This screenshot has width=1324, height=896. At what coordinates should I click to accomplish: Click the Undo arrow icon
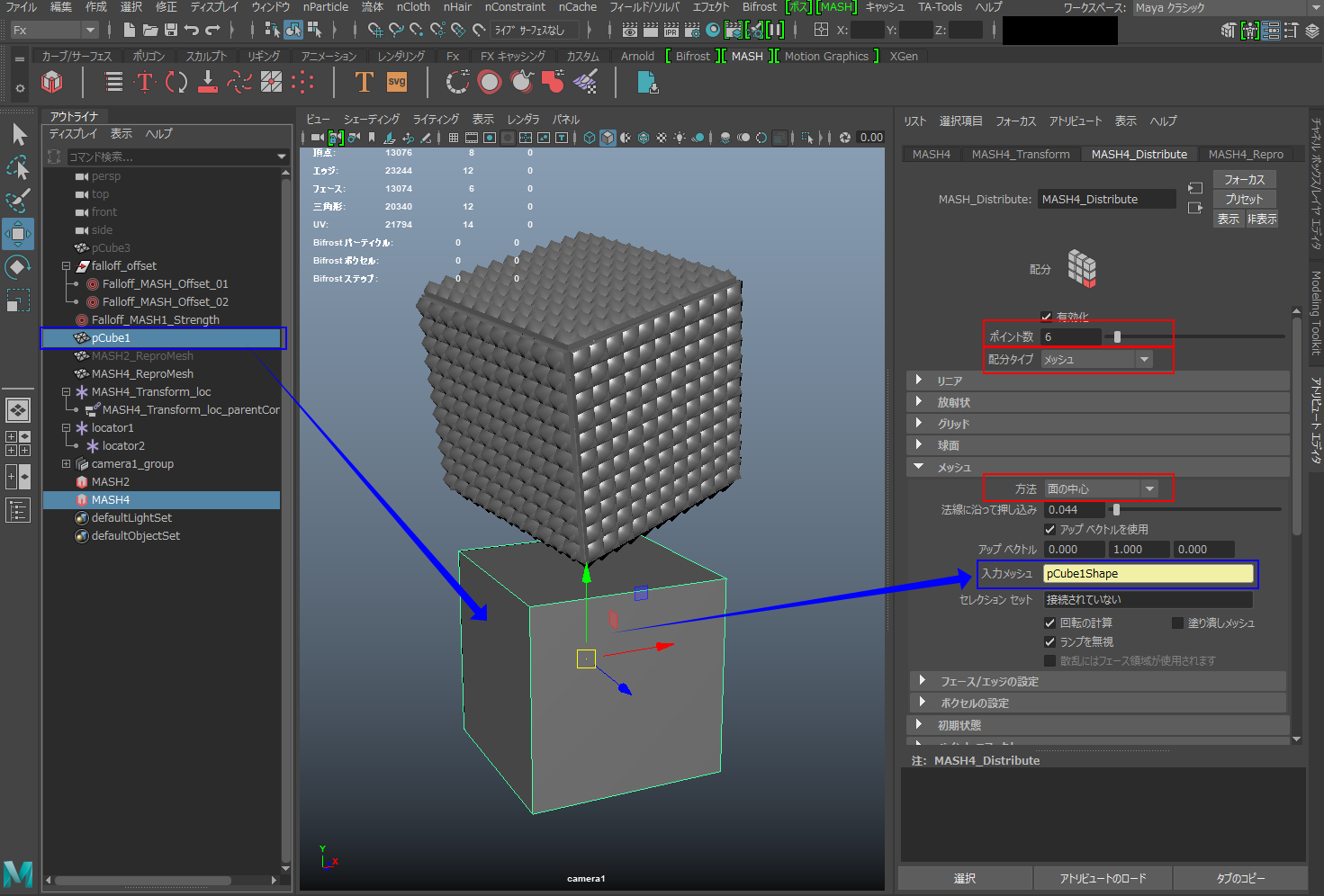point(192,30)
